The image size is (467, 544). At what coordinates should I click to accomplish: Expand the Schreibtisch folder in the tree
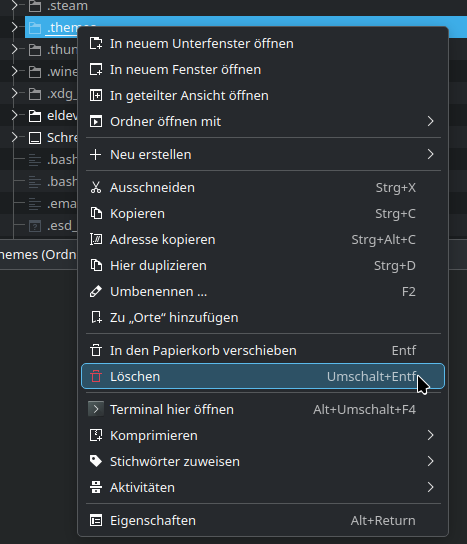[x=14, y=137]
